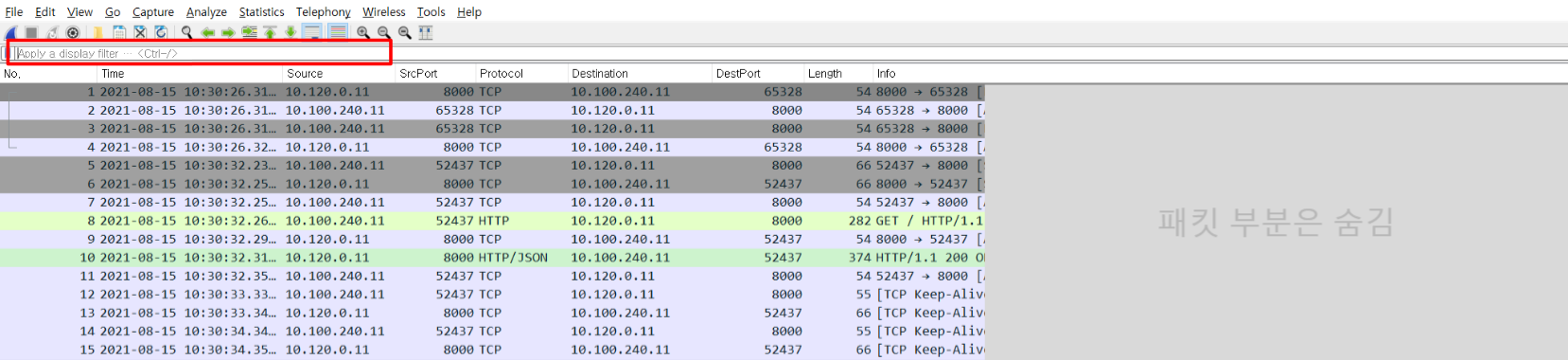Open the Telephony menu

323,11
